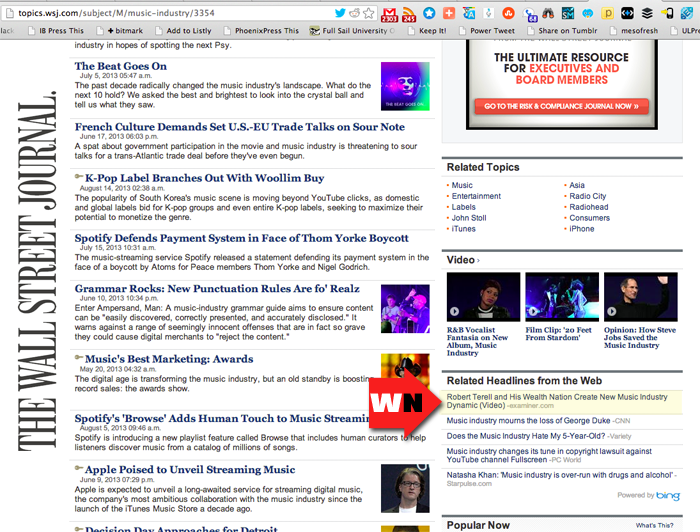Image resolution: width=700 pixels, height=532 pixels.
Task: Open Robert Terell Wealth Nation headline
Action: 557,401
